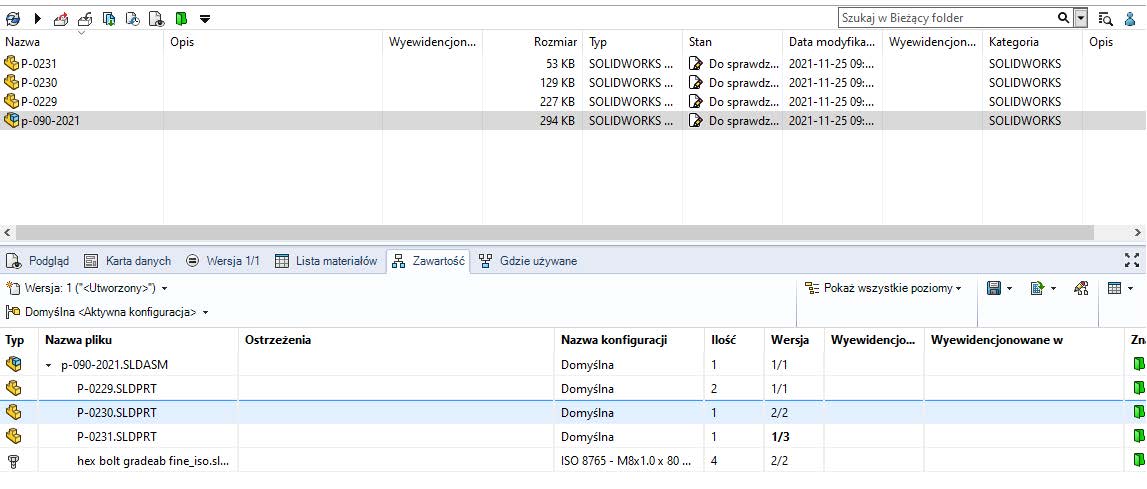This screenshot has height=489, width=1147.
Task: Click the file preview eye icon
Action: (x=157, y=17)
